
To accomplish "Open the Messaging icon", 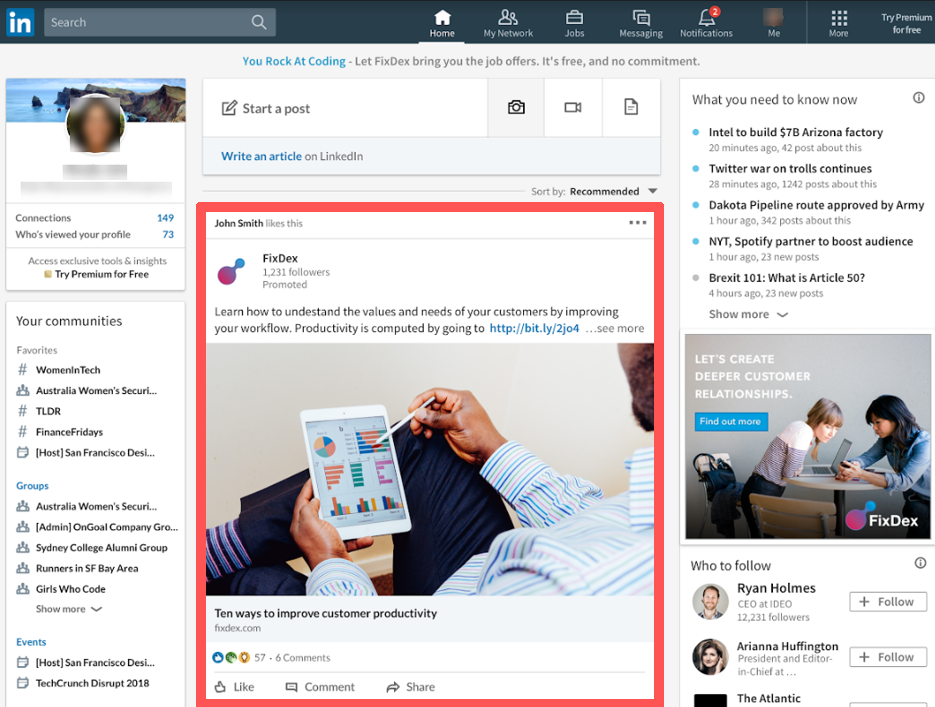I will [641, 18].
